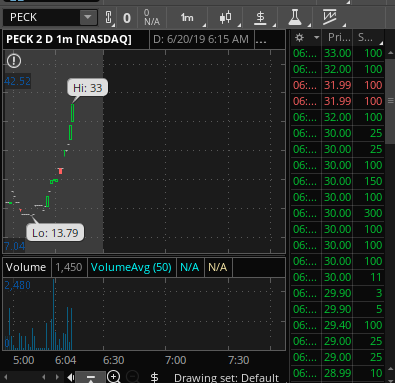Open Studies via the flask icon

tap(295, 17)
